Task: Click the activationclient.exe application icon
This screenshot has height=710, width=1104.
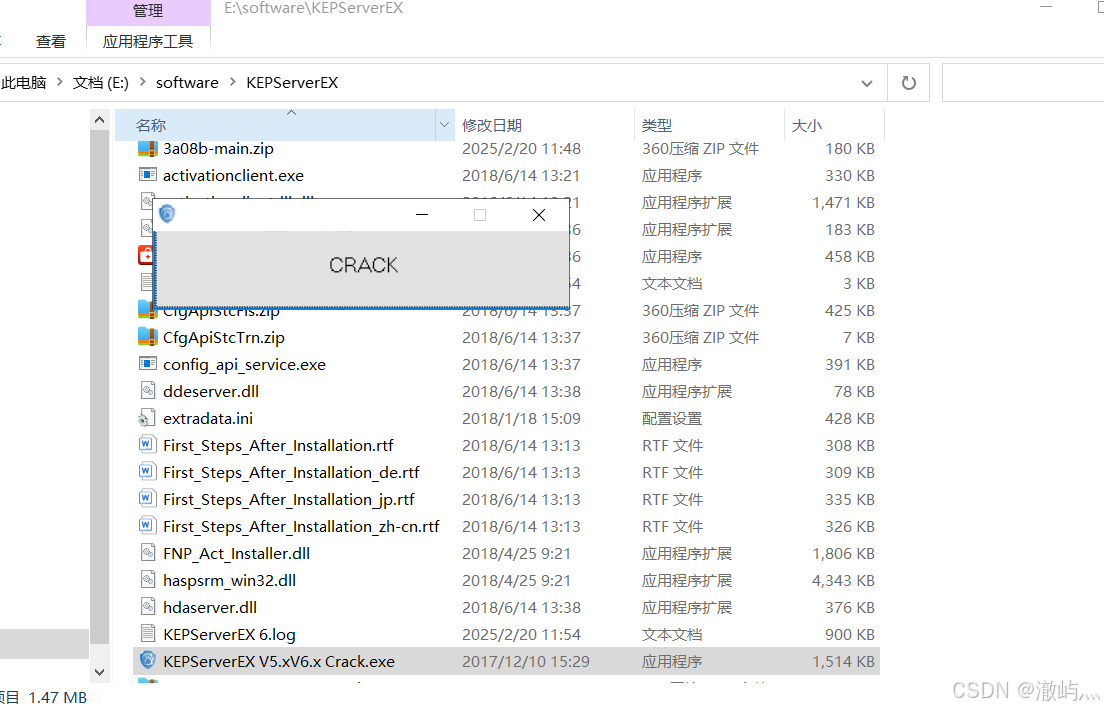Action: click(147, 175)
